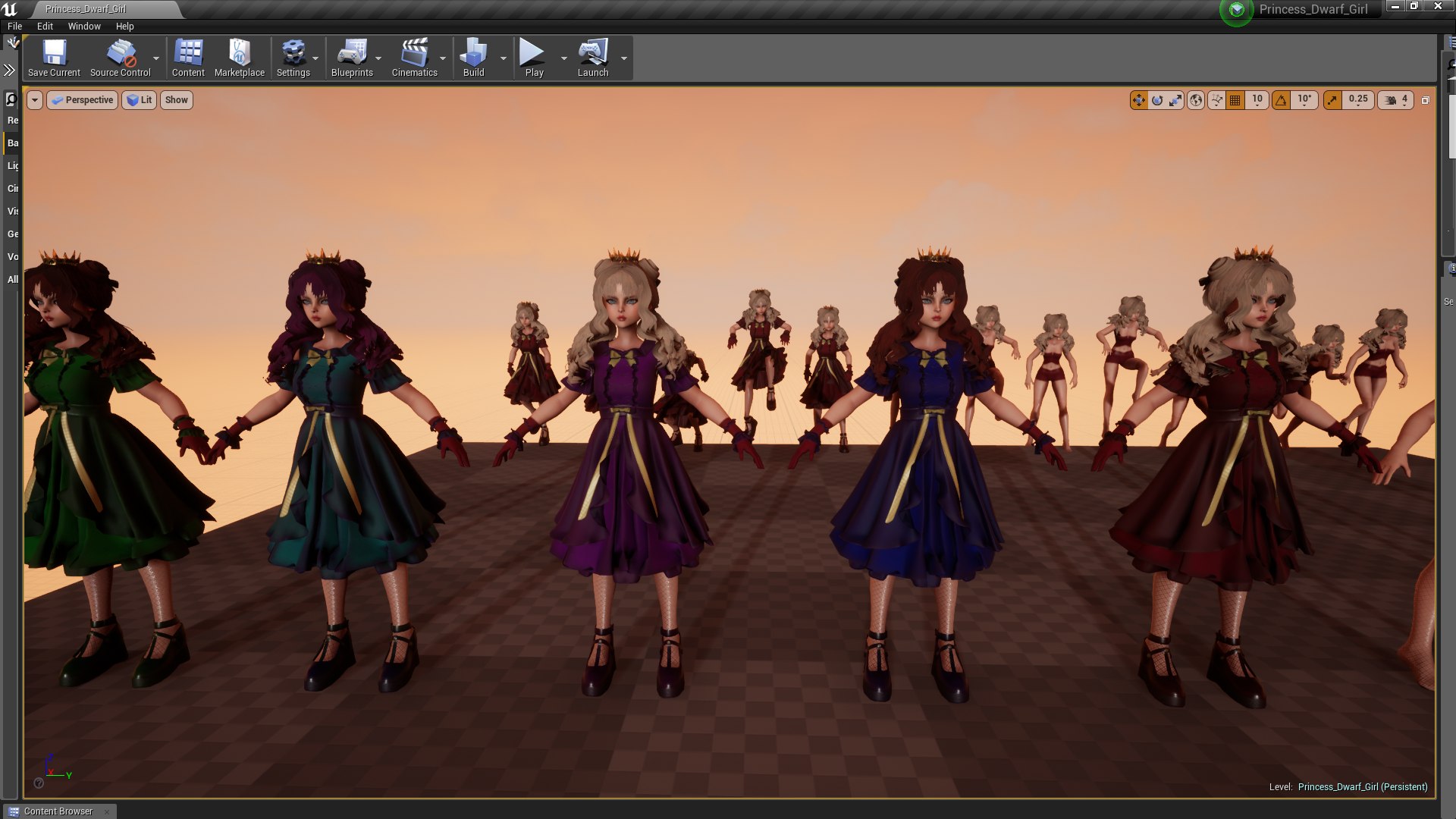Click the Show button in viewport
The image size is (1456, 819).
tap(176, 100)
